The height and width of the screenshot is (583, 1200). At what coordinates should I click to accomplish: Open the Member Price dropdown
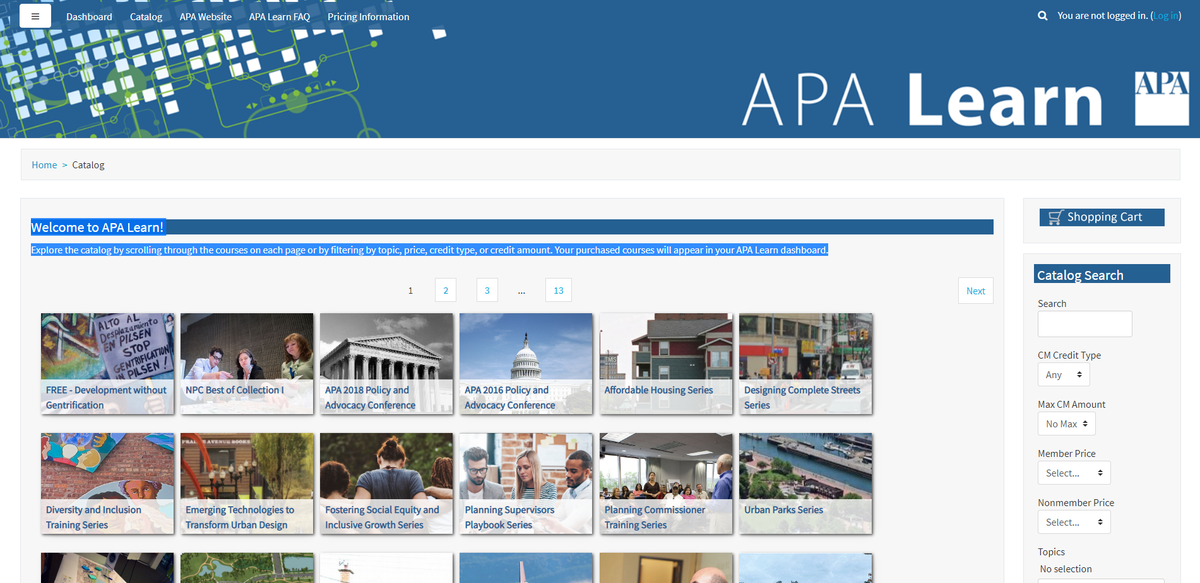[1074, 473]
